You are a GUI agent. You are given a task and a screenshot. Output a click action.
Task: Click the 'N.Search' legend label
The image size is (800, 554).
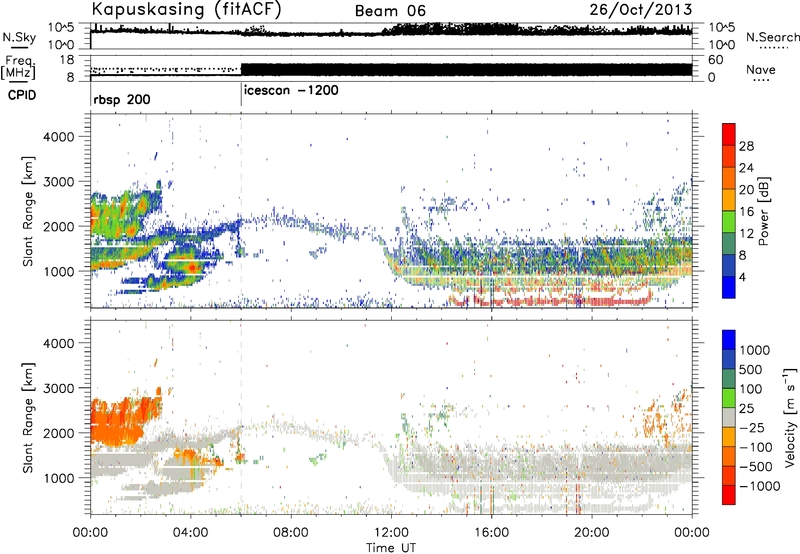[x=772, y=37]
